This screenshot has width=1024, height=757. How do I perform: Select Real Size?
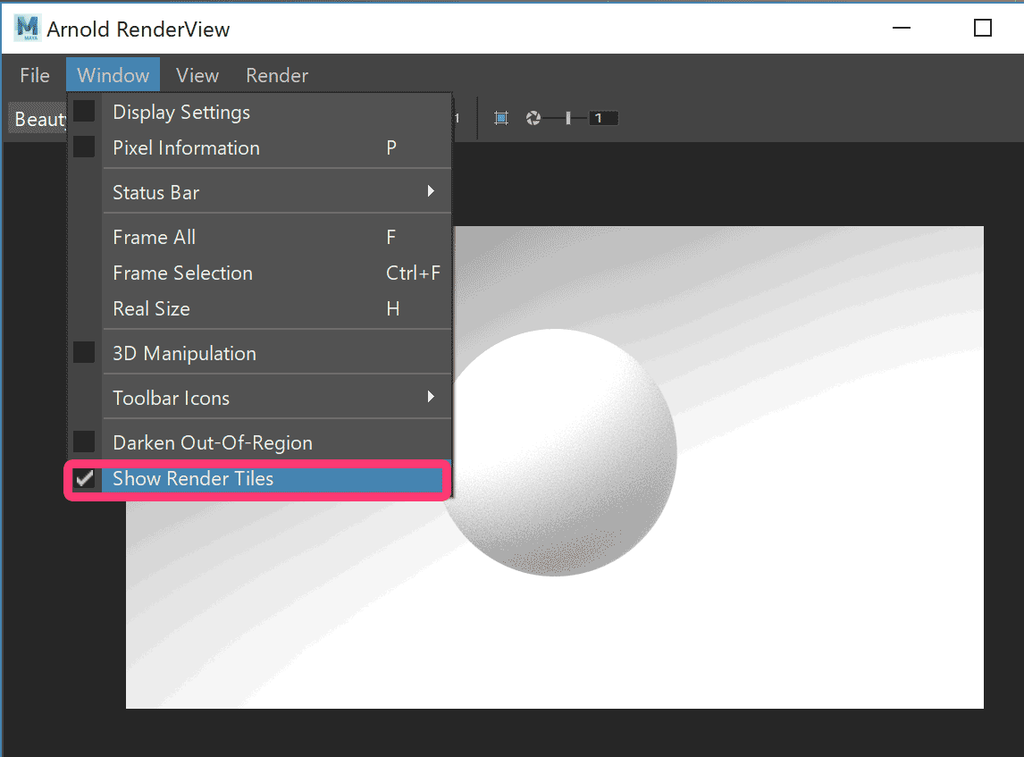click(260, 308)
